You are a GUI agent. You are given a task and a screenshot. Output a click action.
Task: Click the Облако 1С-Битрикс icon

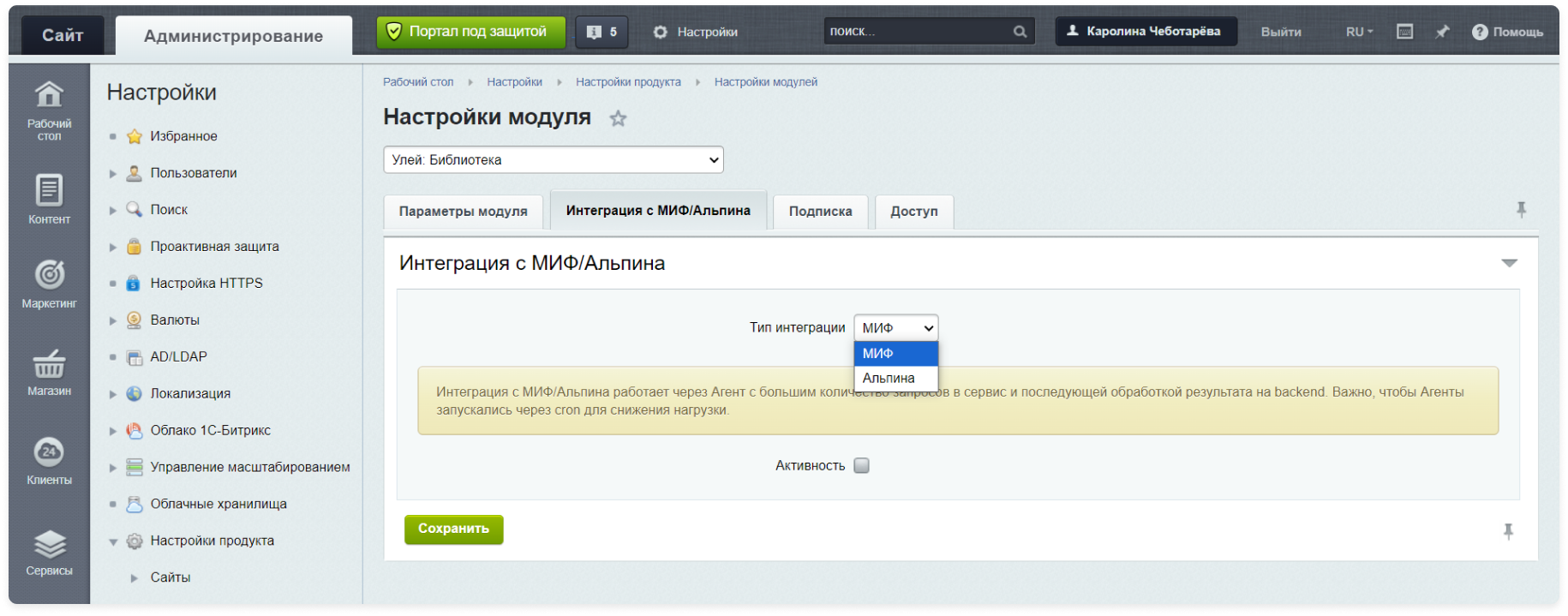pos(135,431)
